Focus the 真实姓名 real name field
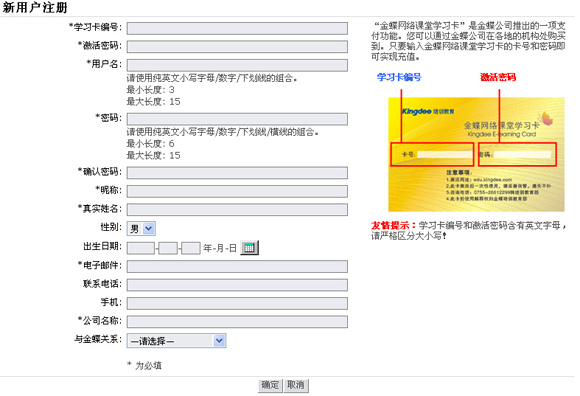The width and height of the screenshot is (580, 396). coord(237,210)
